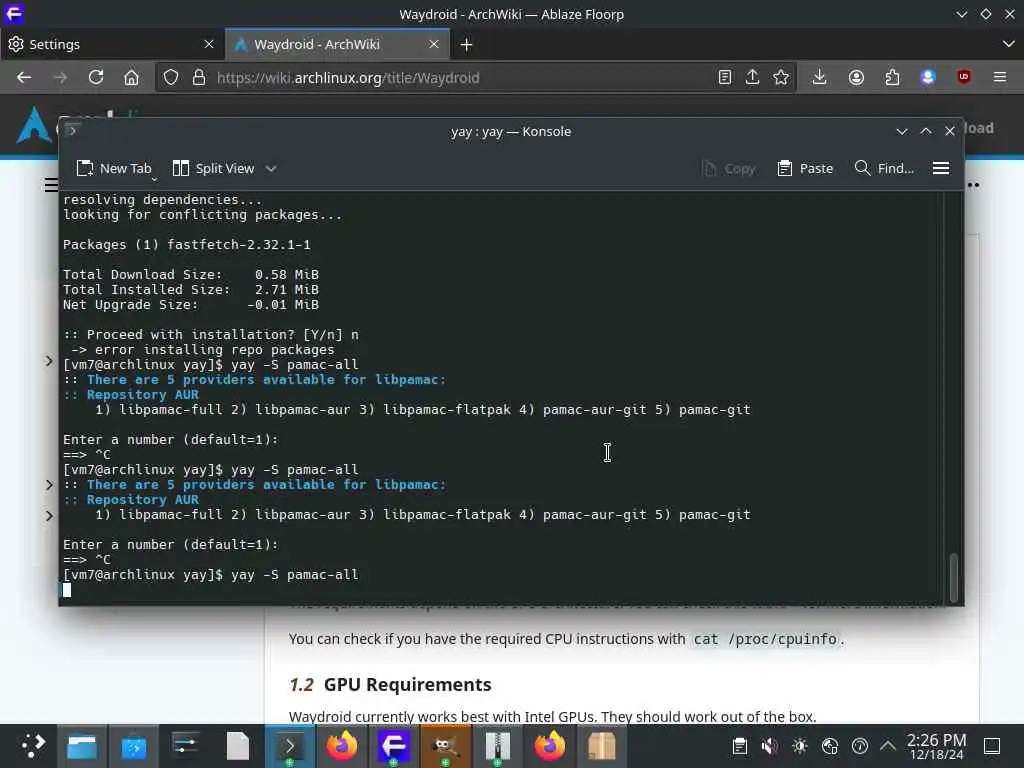Open the first Firefox taskbar icon
This screenshot has width=1024, height=768.
click(x=342, y=746)
